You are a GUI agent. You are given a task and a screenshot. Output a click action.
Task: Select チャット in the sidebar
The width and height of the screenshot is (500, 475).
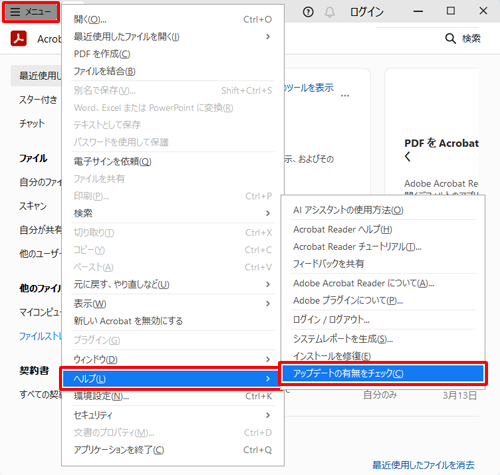click(32, 124)
